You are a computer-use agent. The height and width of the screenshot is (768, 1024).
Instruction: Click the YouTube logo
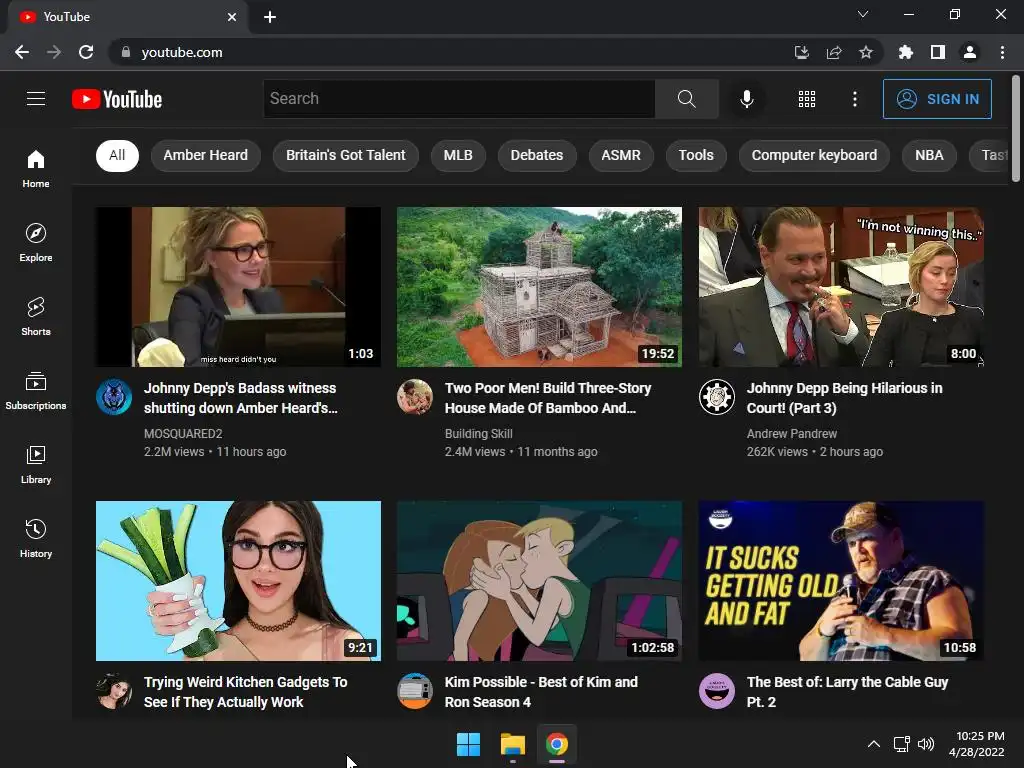117,99
